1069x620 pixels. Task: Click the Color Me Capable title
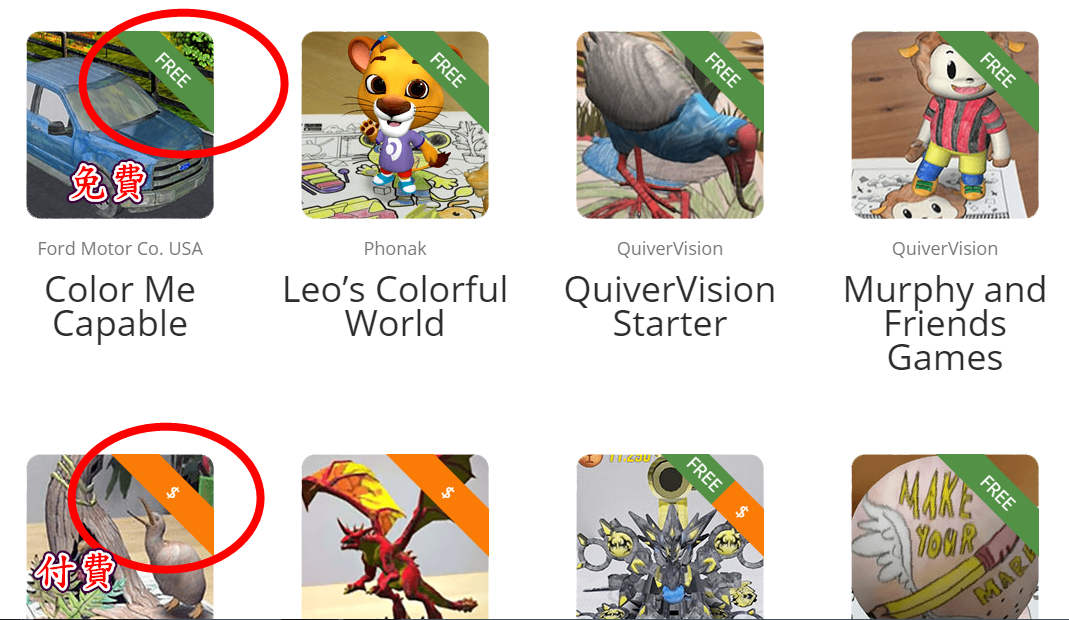tap(120, 306)
